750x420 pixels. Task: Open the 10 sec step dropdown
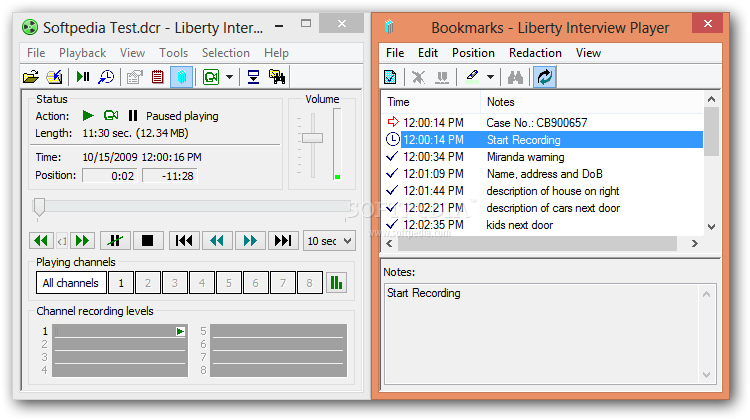330,241
